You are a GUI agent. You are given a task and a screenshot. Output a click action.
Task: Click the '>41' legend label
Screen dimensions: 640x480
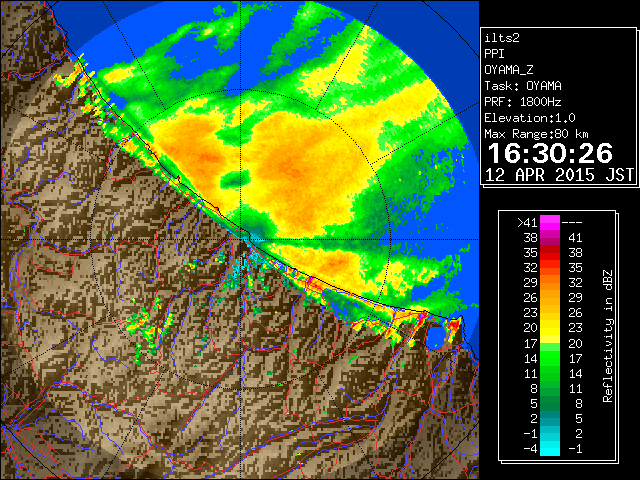pyautogui.click(x=527, y=223)
